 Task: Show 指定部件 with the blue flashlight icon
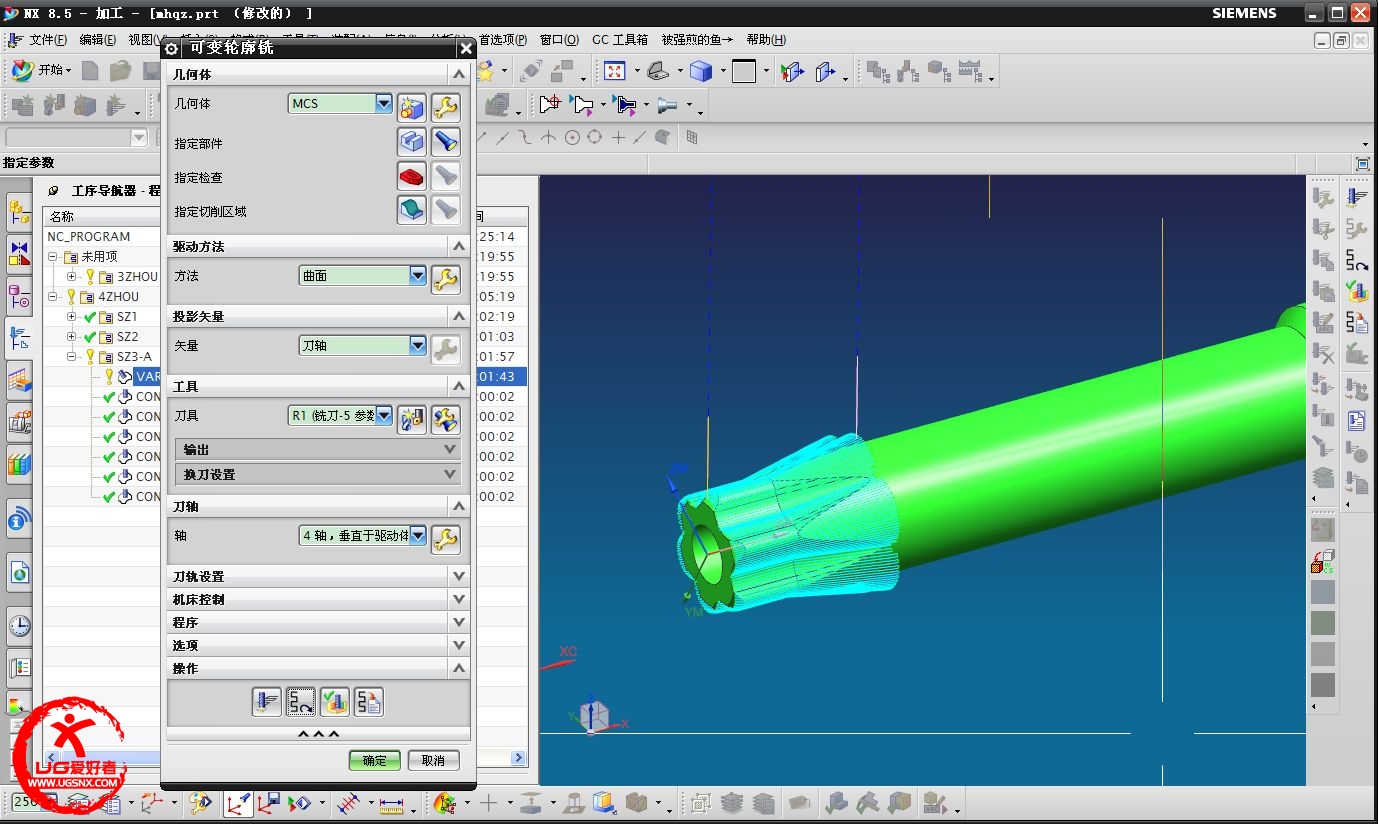[x=445, y=142]
